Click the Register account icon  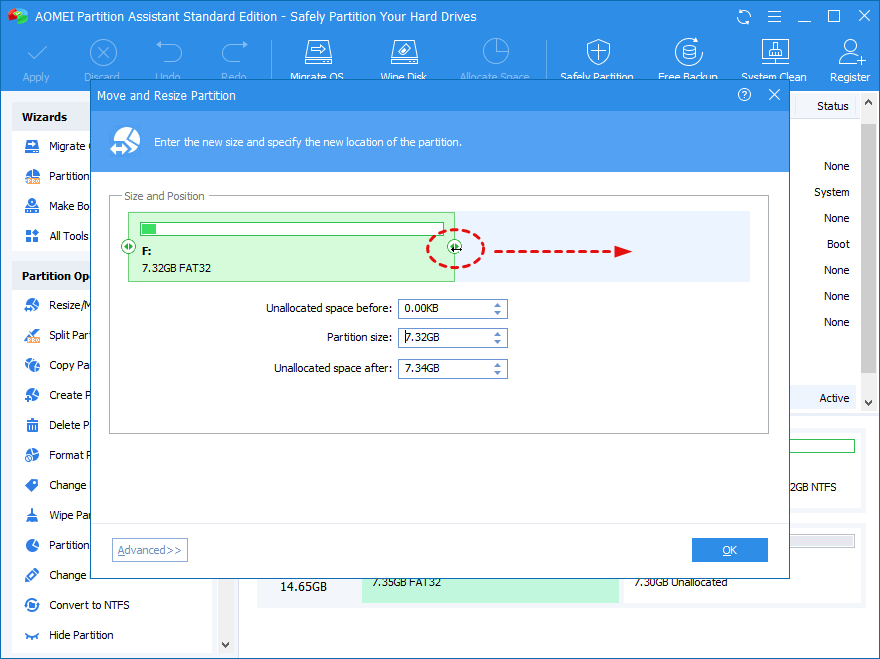click(x=850, y=53)
